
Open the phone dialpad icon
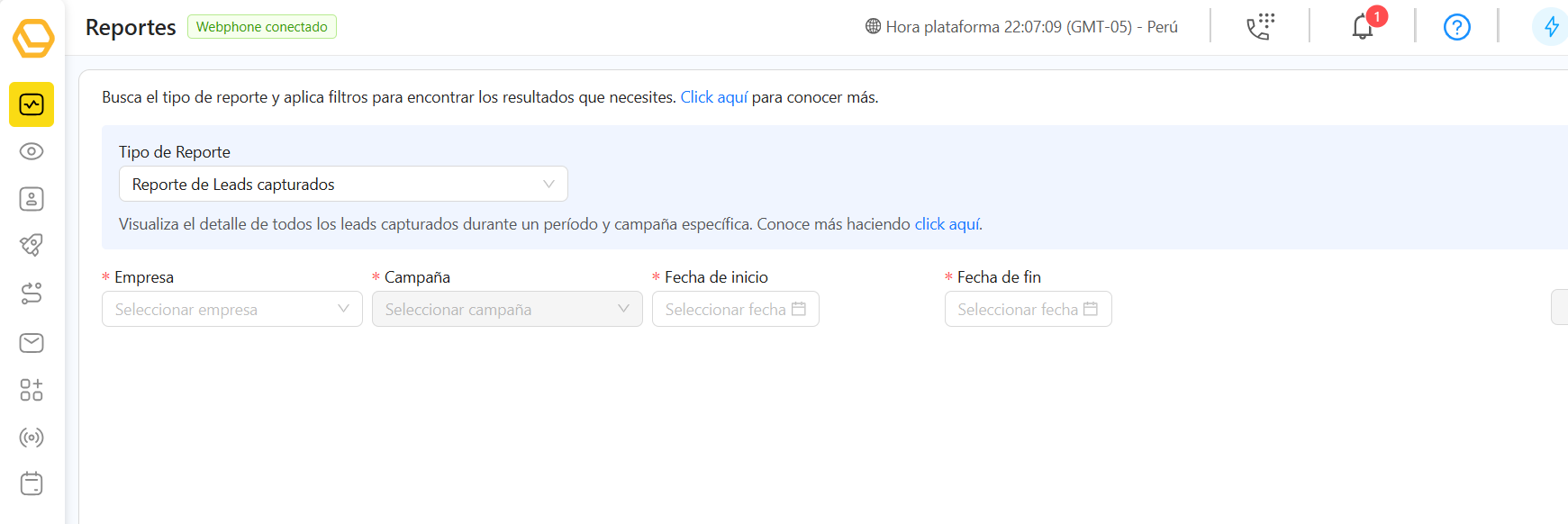click(1260, 27)
